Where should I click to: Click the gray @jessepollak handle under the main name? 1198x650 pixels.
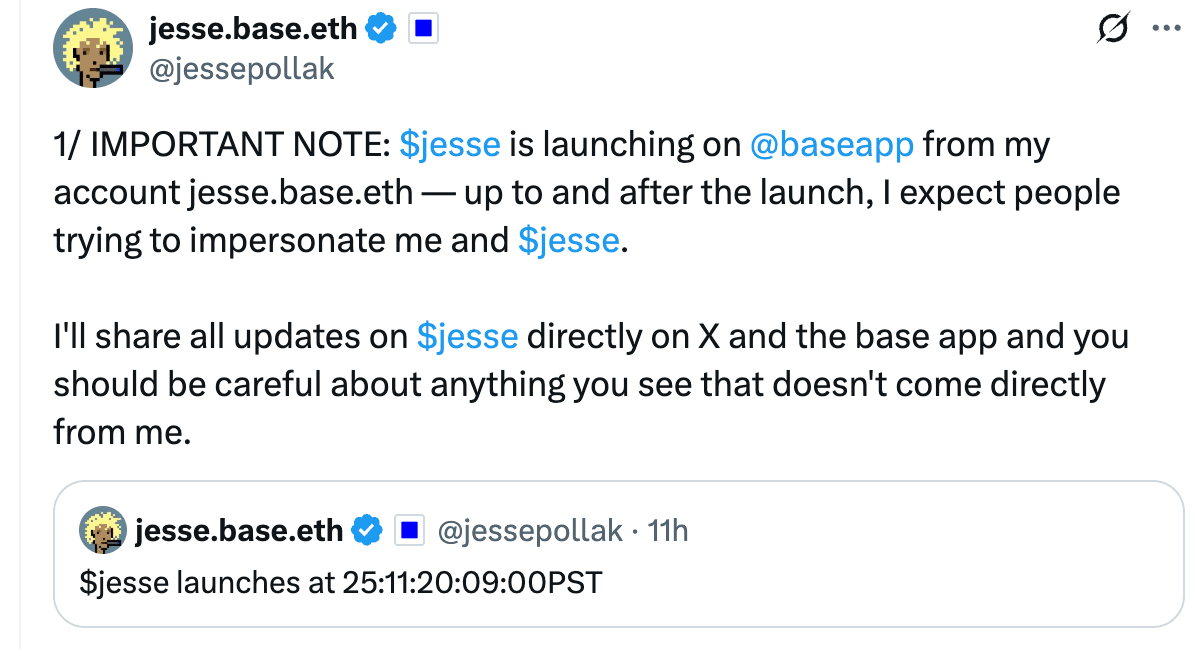(241, 68)
